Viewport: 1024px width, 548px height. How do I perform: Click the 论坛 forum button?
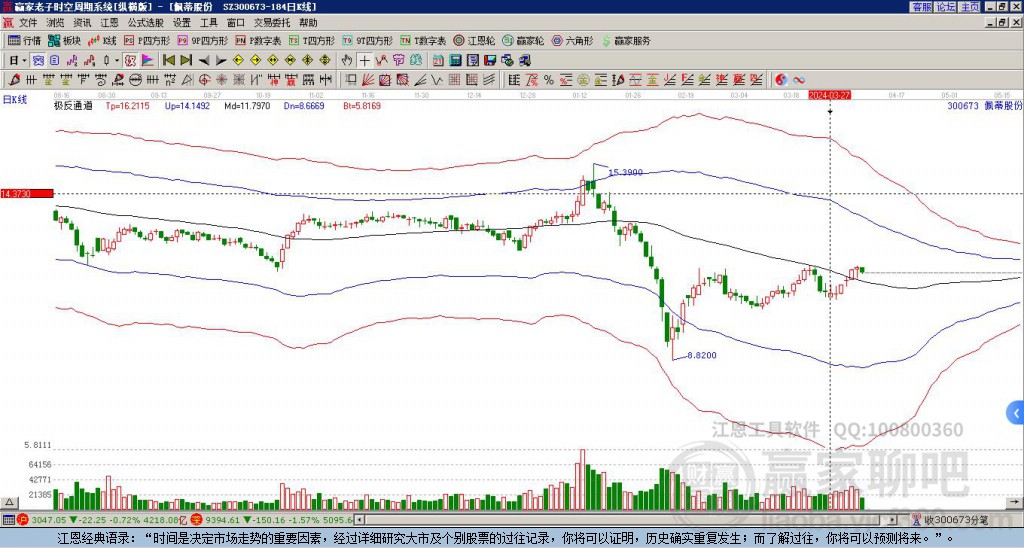(945, 7)
